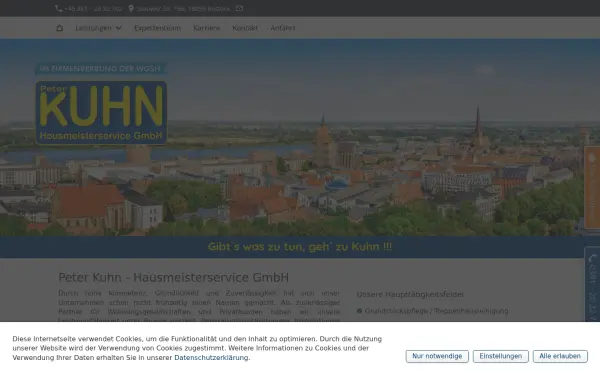Click the 'Peter Kuhn - Hausmeisterservice GmbH' heading
This screenshot has width=600, height=375.
coord(173,277)
